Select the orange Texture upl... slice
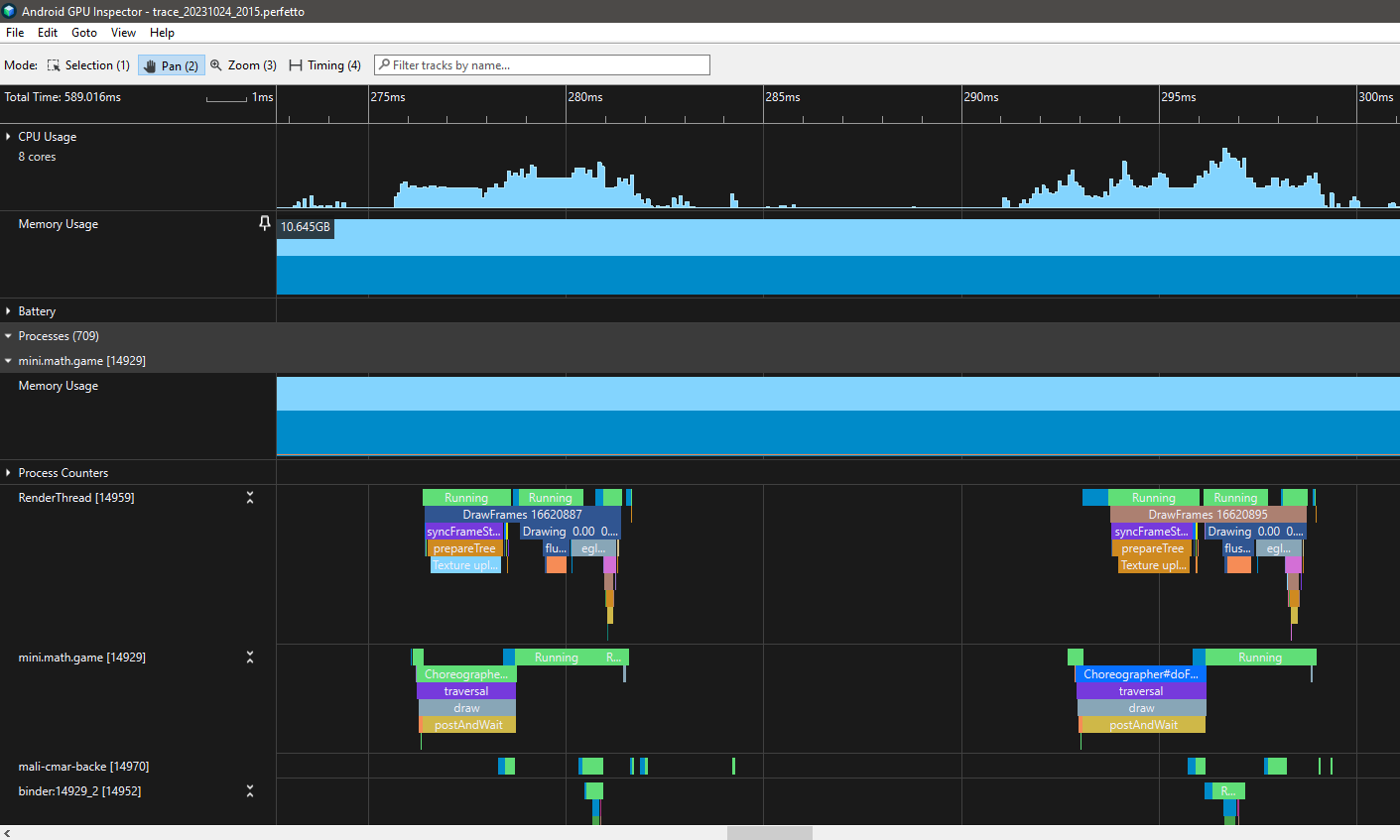1400x840 pixels. point(1153,565)
